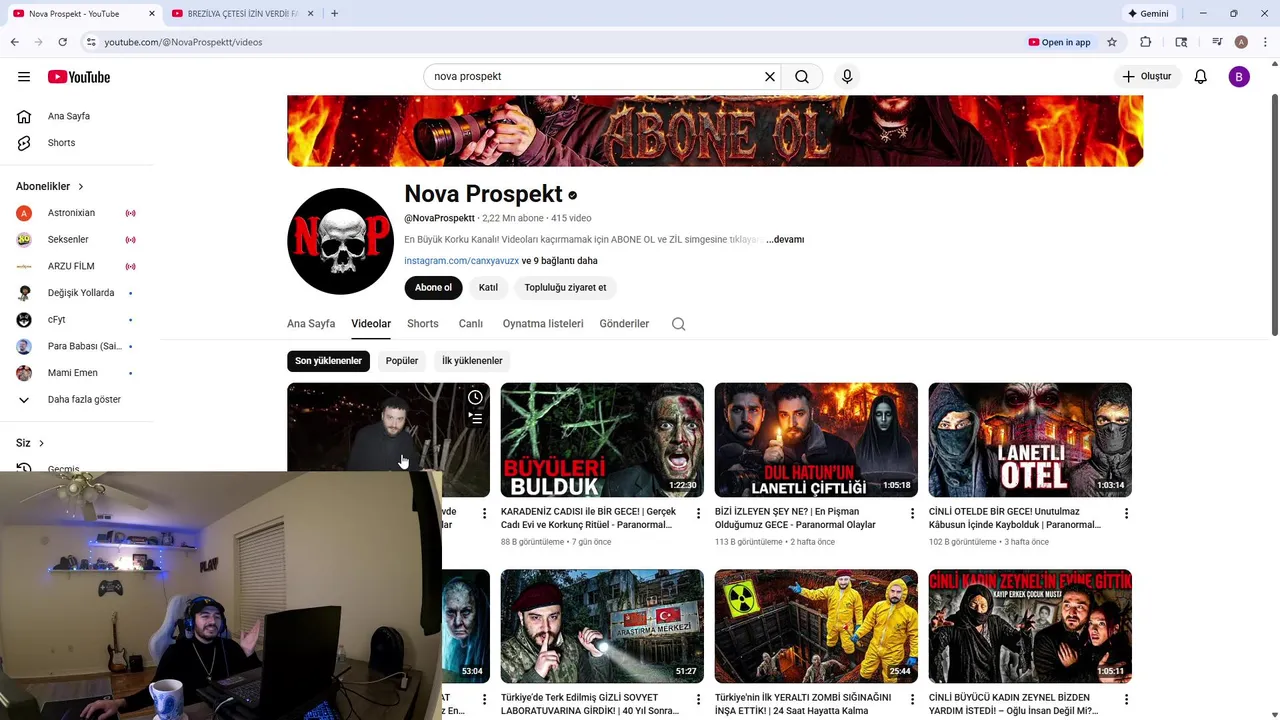Open Chrome three-dot menu

coord(1265,42)
